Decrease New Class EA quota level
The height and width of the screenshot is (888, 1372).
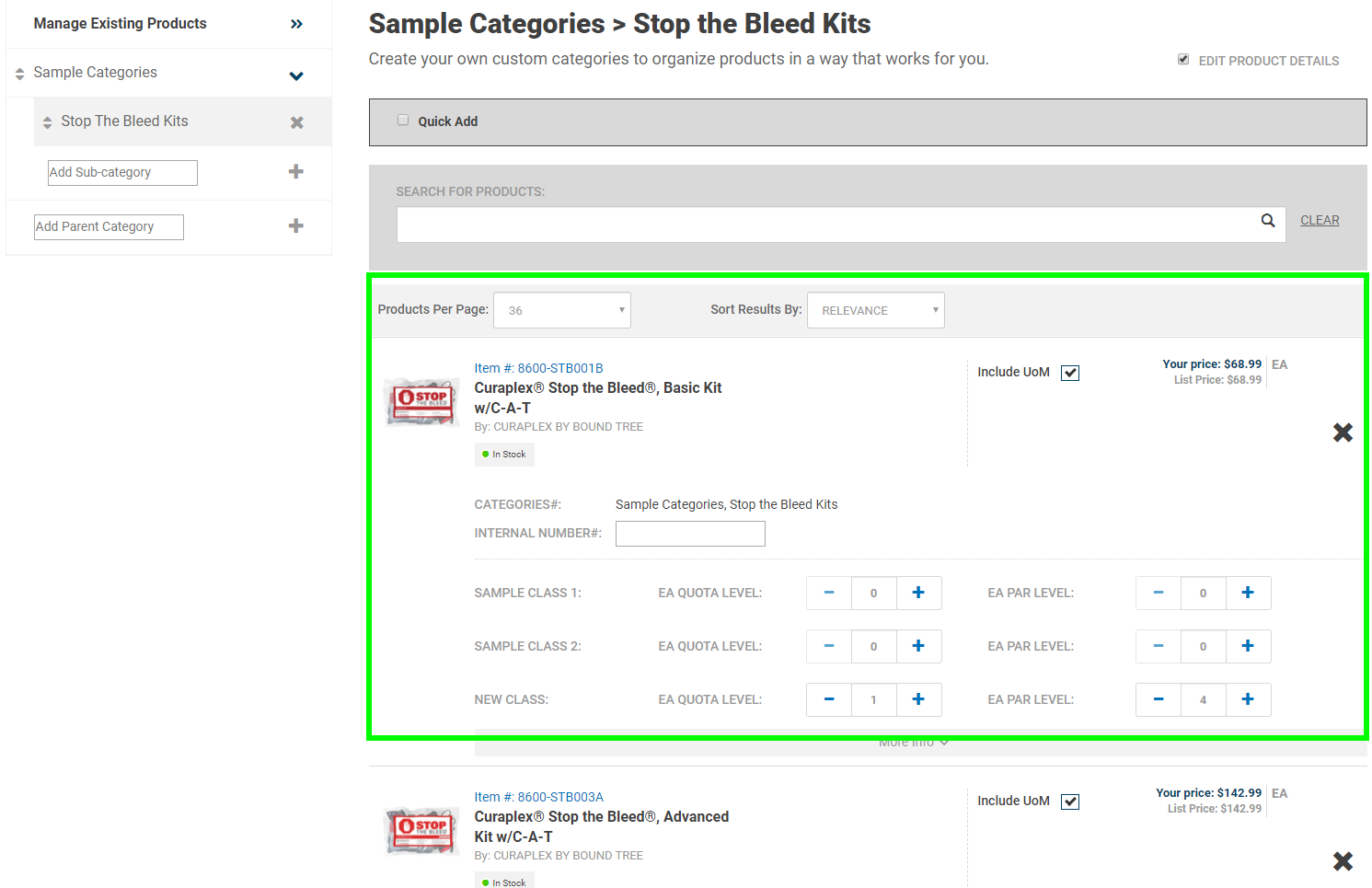coord(828,700)
